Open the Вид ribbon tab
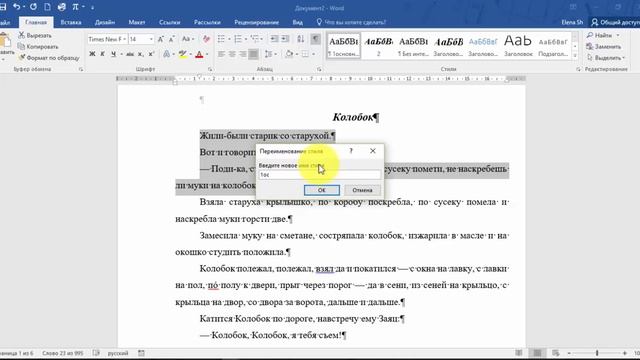Image resolution: width=640 pixels, height=360 pixels. click(298, 22)
